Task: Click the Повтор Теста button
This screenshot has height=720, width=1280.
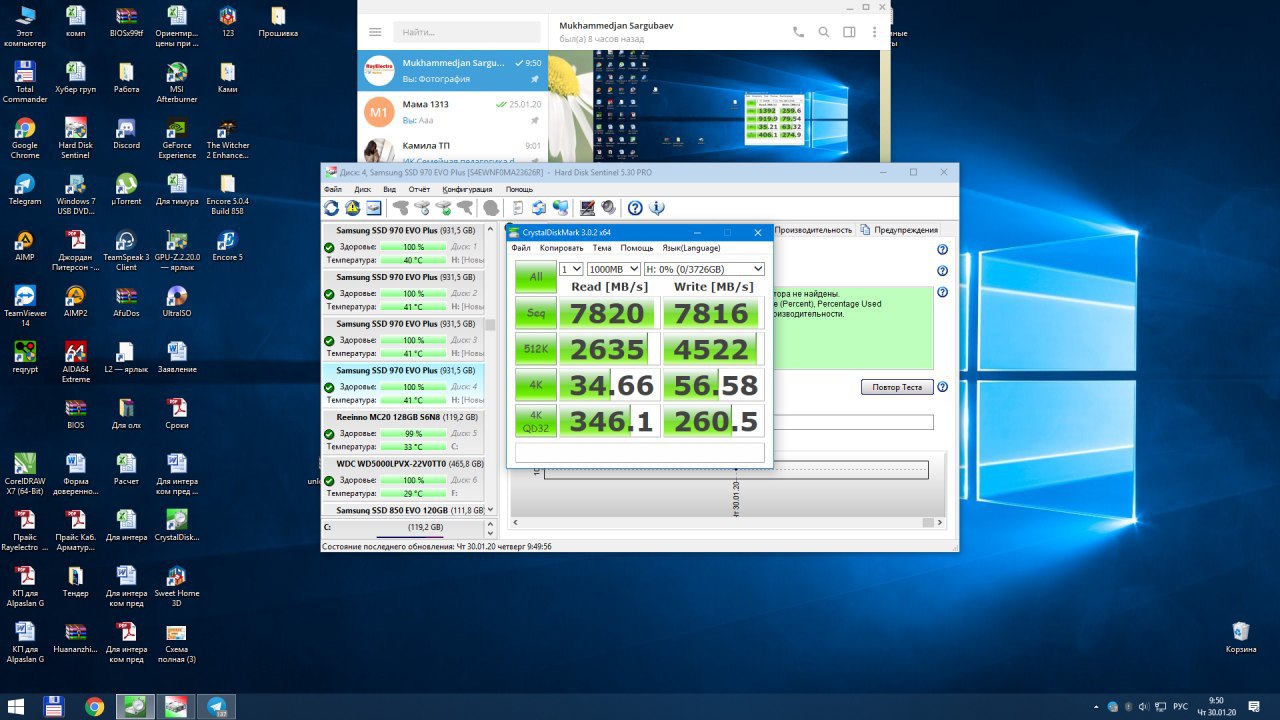Action: coord(897,387)
